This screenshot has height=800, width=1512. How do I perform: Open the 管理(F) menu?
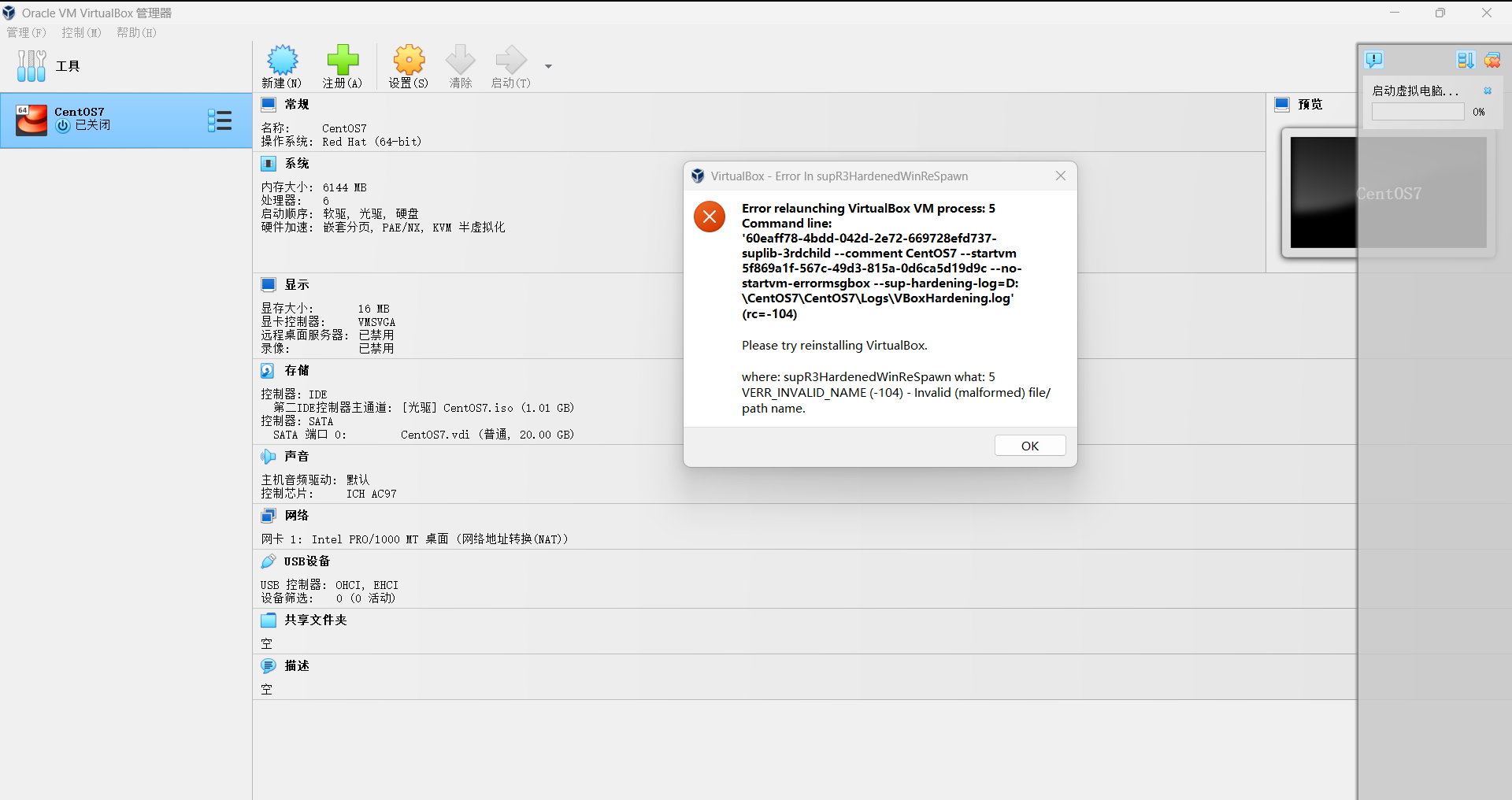point(27,32)
